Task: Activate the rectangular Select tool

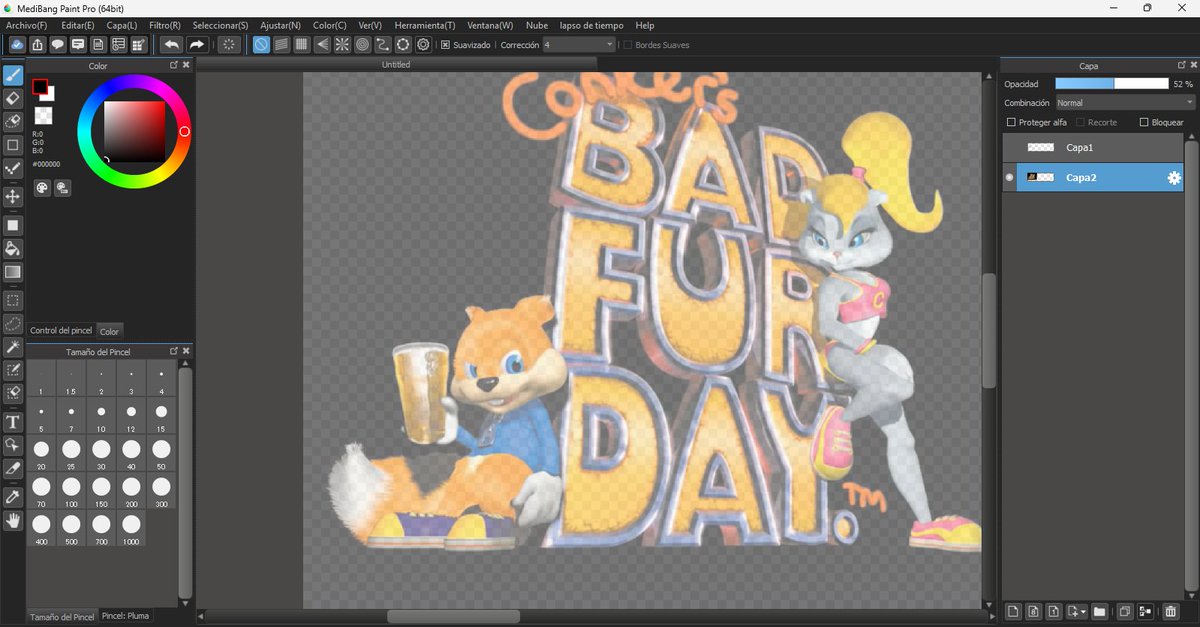Action: (13, 300)
